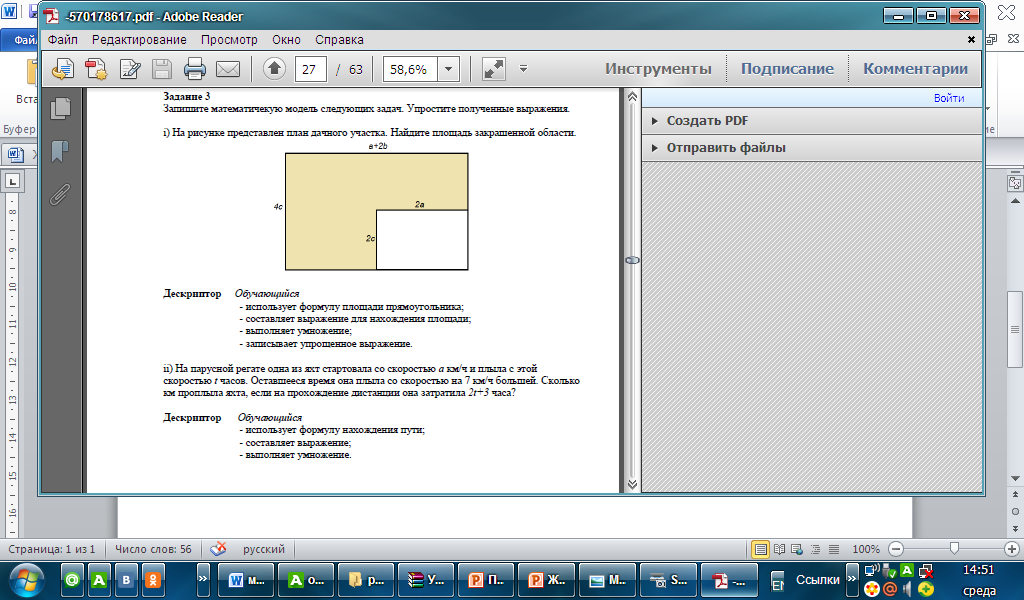Click the русский language indicator
This screenshot has height=600, width=1024.
coord(264,549)
